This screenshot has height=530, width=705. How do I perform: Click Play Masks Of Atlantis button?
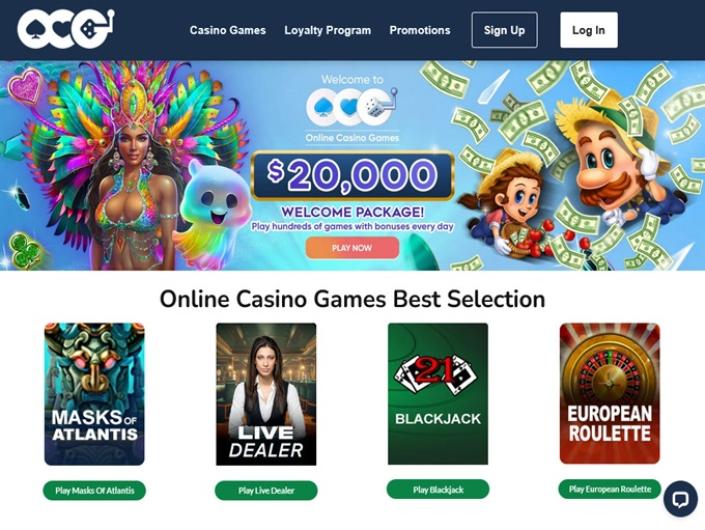pos(94,490)
